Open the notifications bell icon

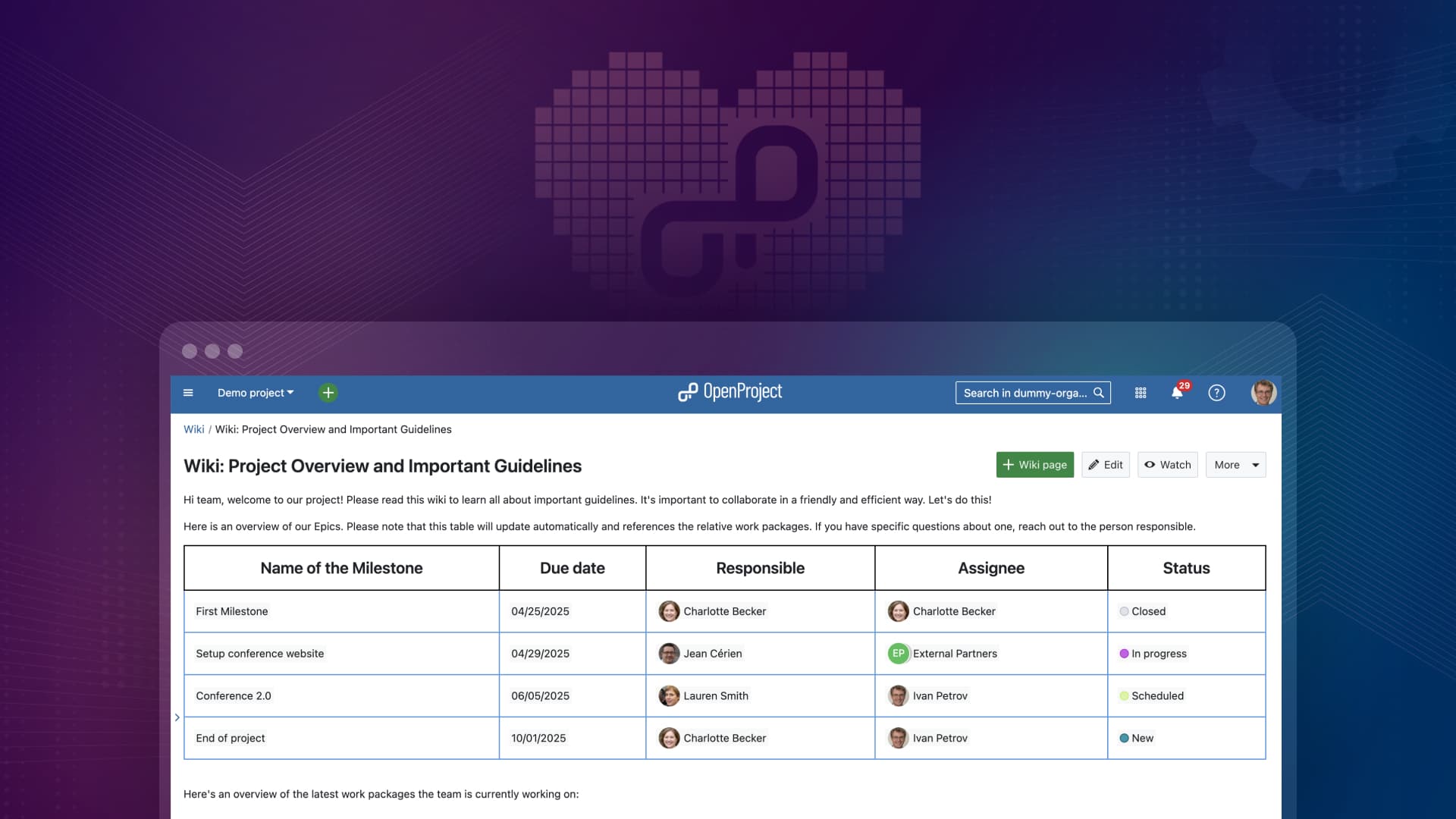click(1178, 392)
